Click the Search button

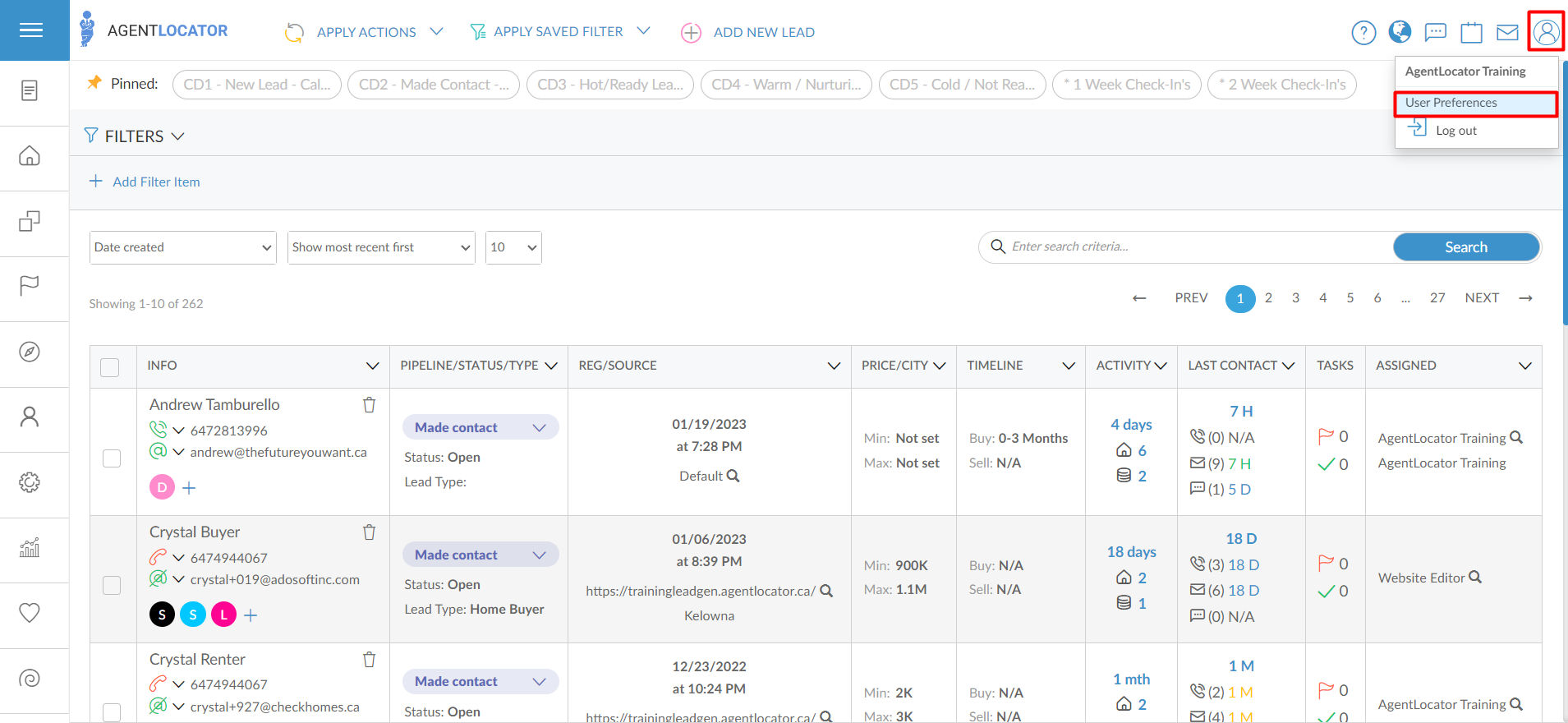[x=1466, y=247]
